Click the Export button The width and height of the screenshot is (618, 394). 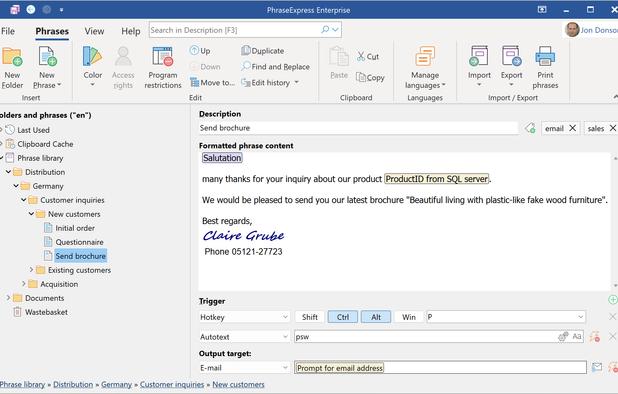click(x=512, y=66)
